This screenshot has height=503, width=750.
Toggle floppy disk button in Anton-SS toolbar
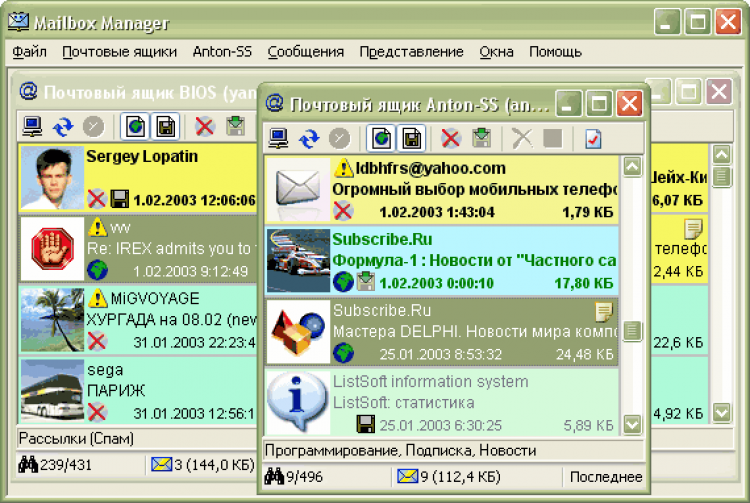pyautogui.click(x=411, y=139)
